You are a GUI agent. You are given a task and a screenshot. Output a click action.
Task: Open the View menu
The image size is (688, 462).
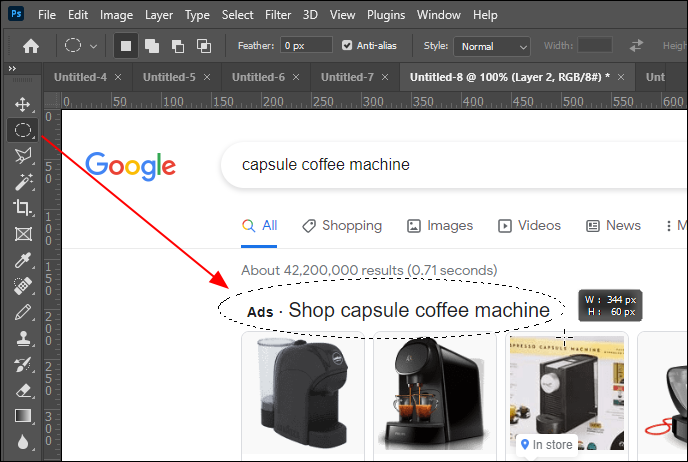[x=342, y=15]
